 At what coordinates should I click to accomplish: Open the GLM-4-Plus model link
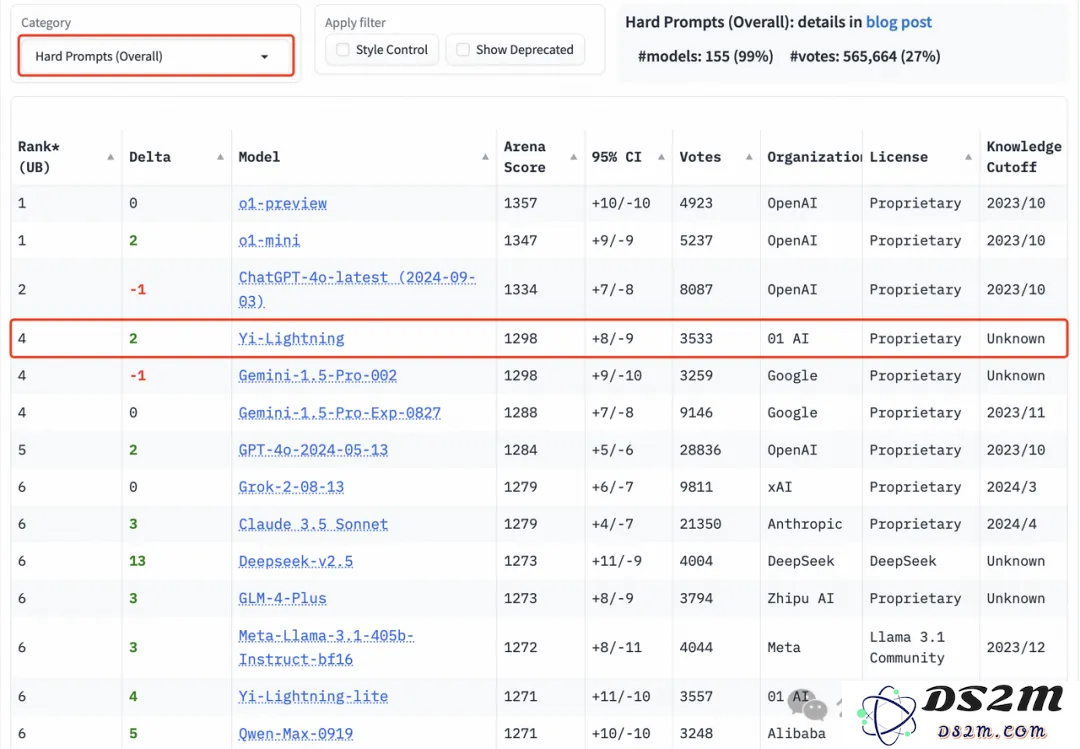click(282, 599)
